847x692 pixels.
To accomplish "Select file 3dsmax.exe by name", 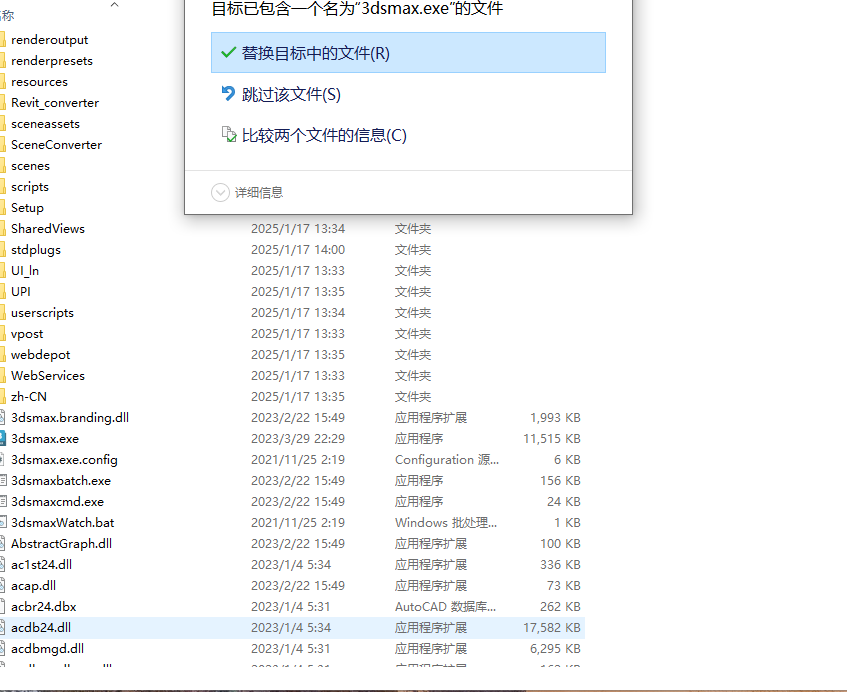I will tap(45, 439).
